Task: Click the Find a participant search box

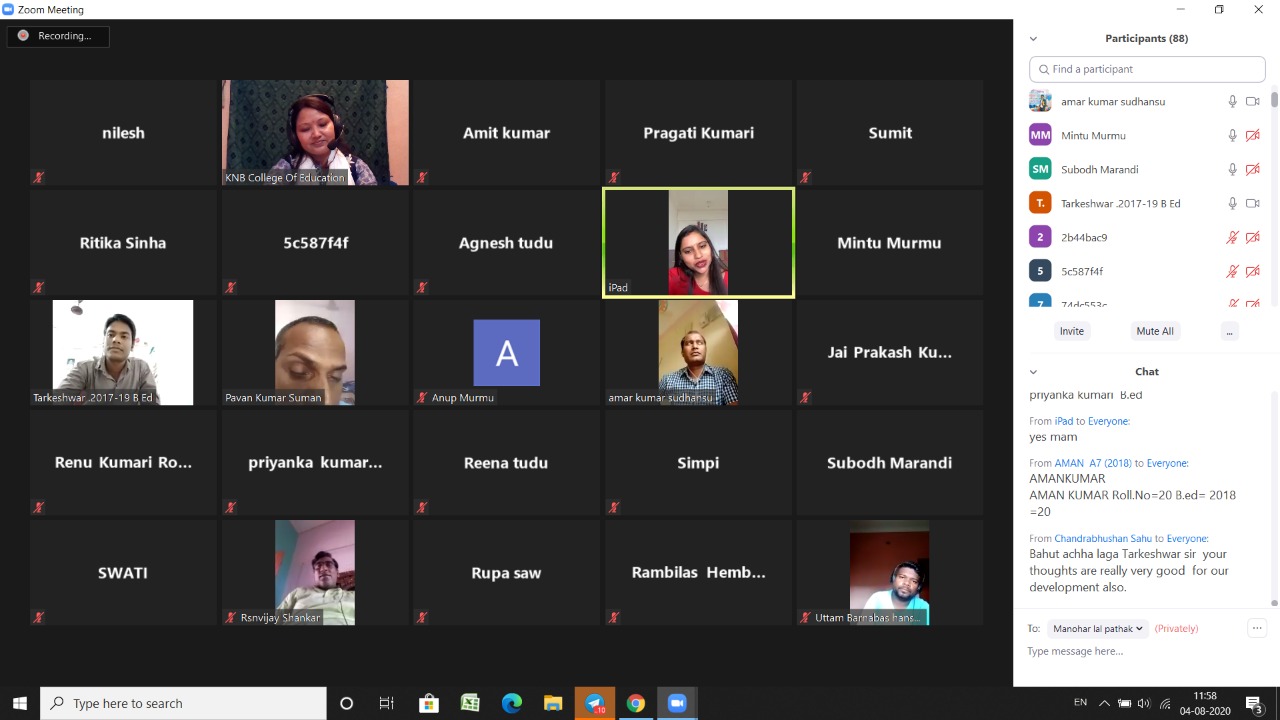Action: pyautogui.click(x=1147, y=69)
